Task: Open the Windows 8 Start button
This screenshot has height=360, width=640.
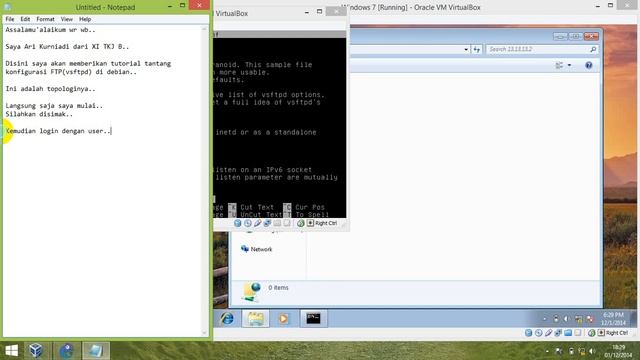Action: (x=11, y=351)
